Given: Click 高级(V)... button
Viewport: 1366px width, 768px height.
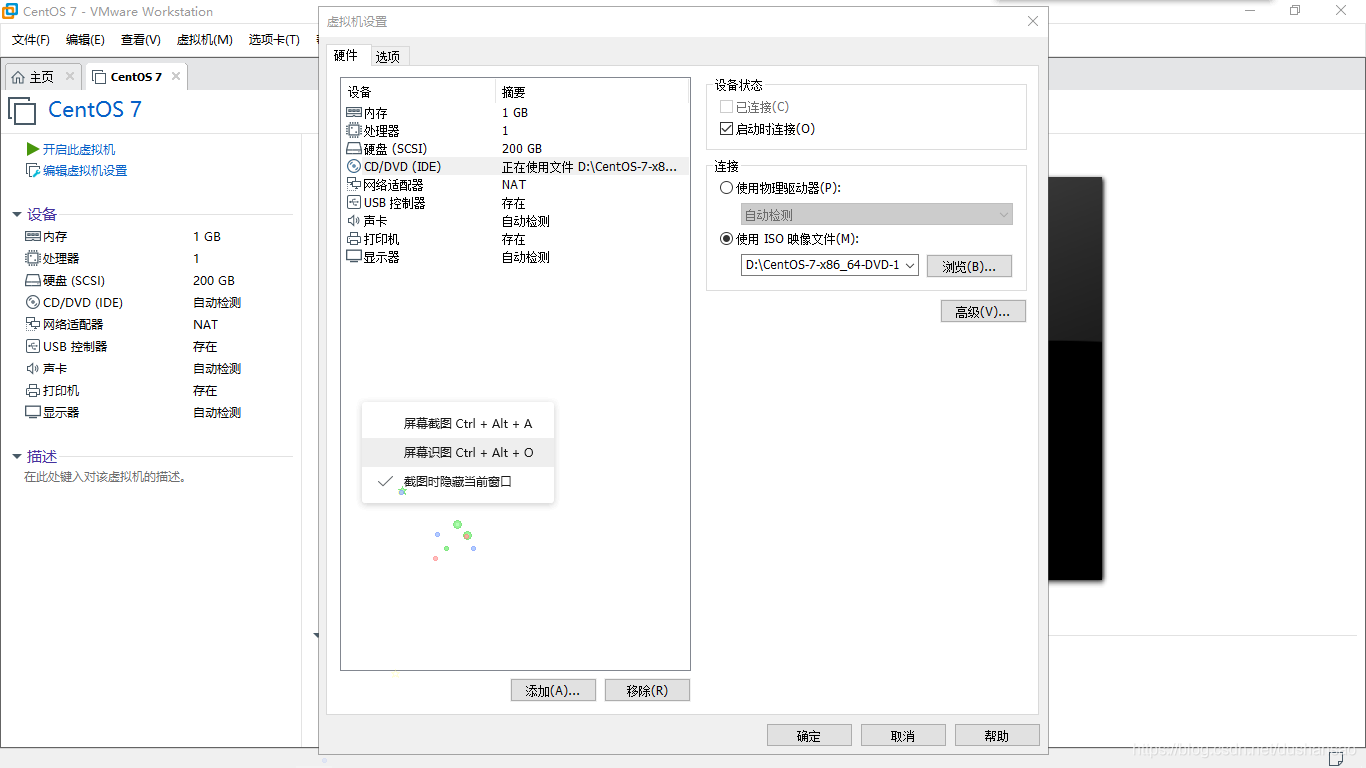Looking at the screenshot, I should [983, 312].
